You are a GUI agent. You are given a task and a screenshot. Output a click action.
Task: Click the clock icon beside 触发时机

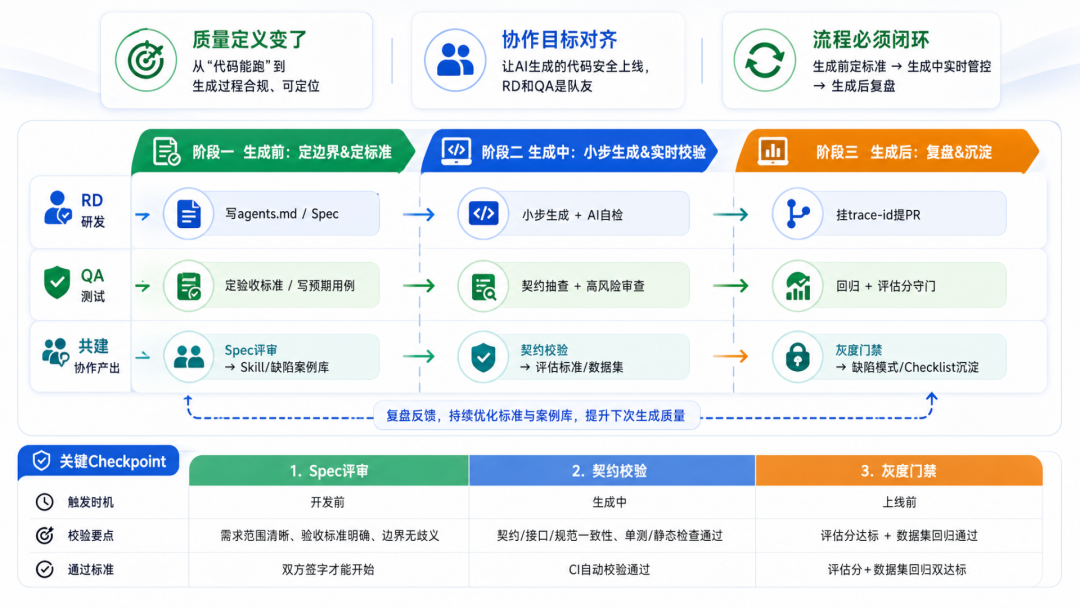(x=45, y=502)
